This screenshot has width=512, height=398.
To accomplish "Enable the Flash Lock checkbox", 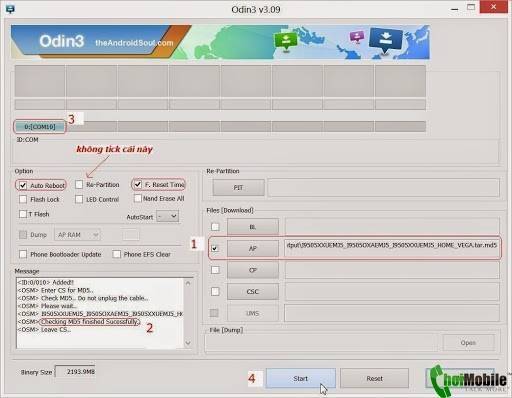I will (23, 199).
